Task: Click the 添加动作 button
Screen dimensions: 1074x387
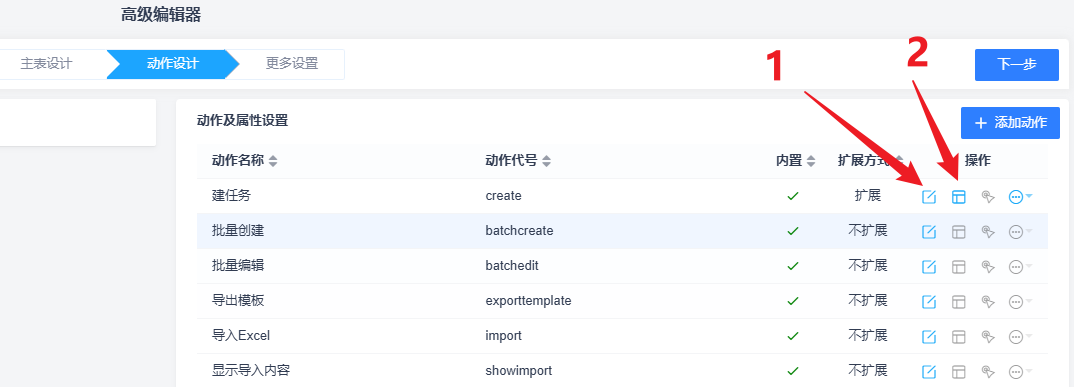Action: tap(1010, 123)
